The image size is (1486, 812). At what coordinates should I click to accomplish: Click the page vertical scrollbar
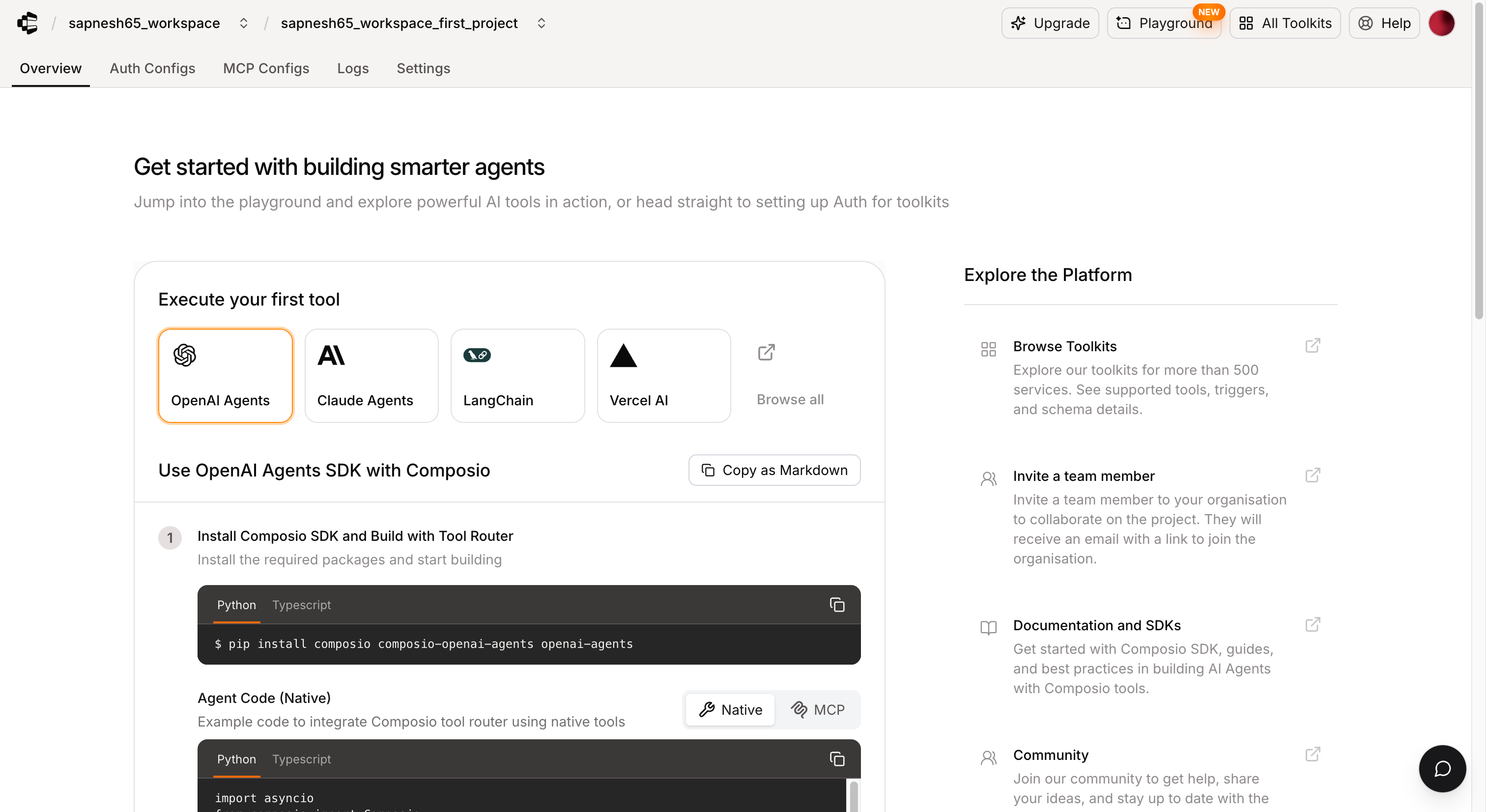point(1479,160)
